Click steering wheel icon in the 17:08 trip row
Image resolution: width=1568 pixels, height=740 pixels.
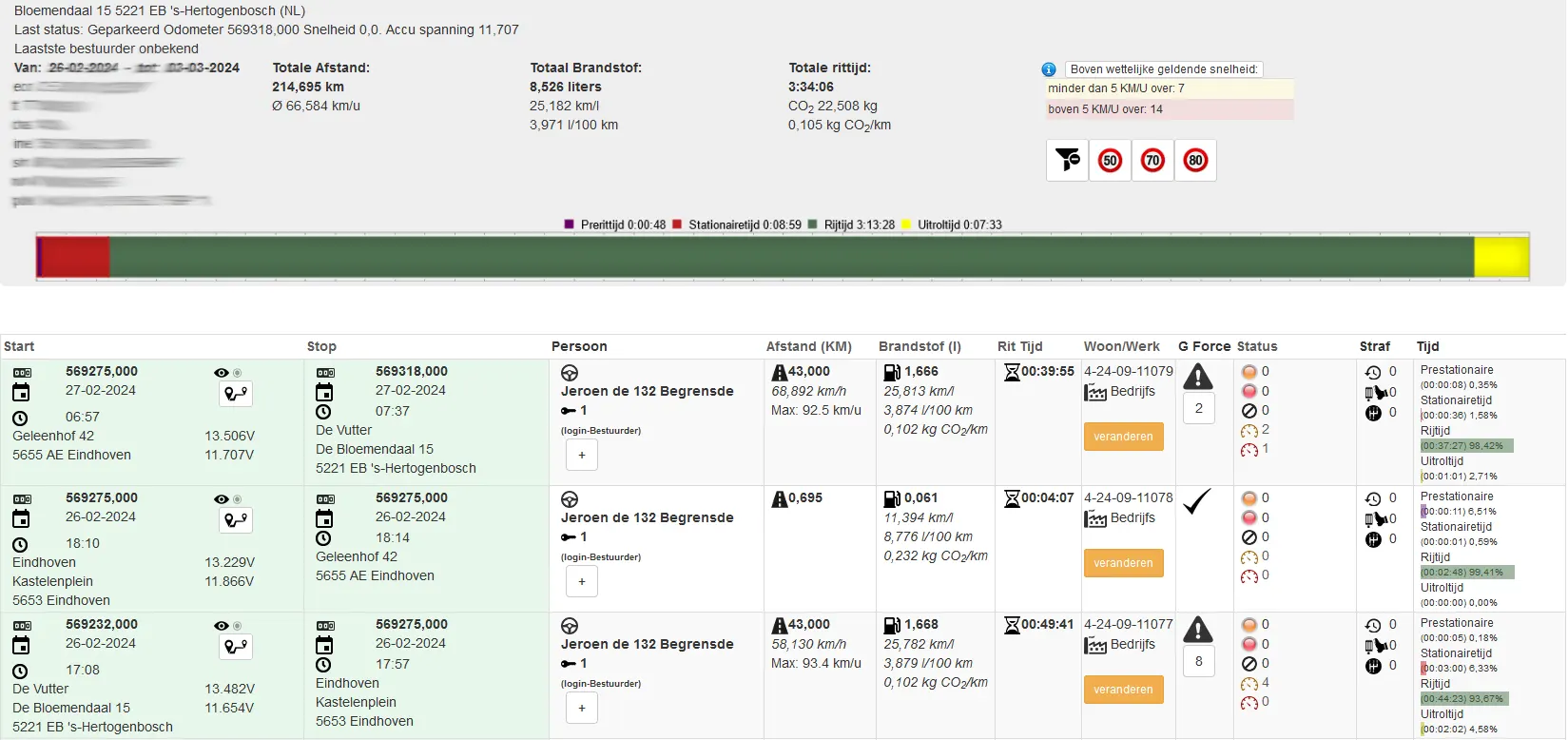570,626
